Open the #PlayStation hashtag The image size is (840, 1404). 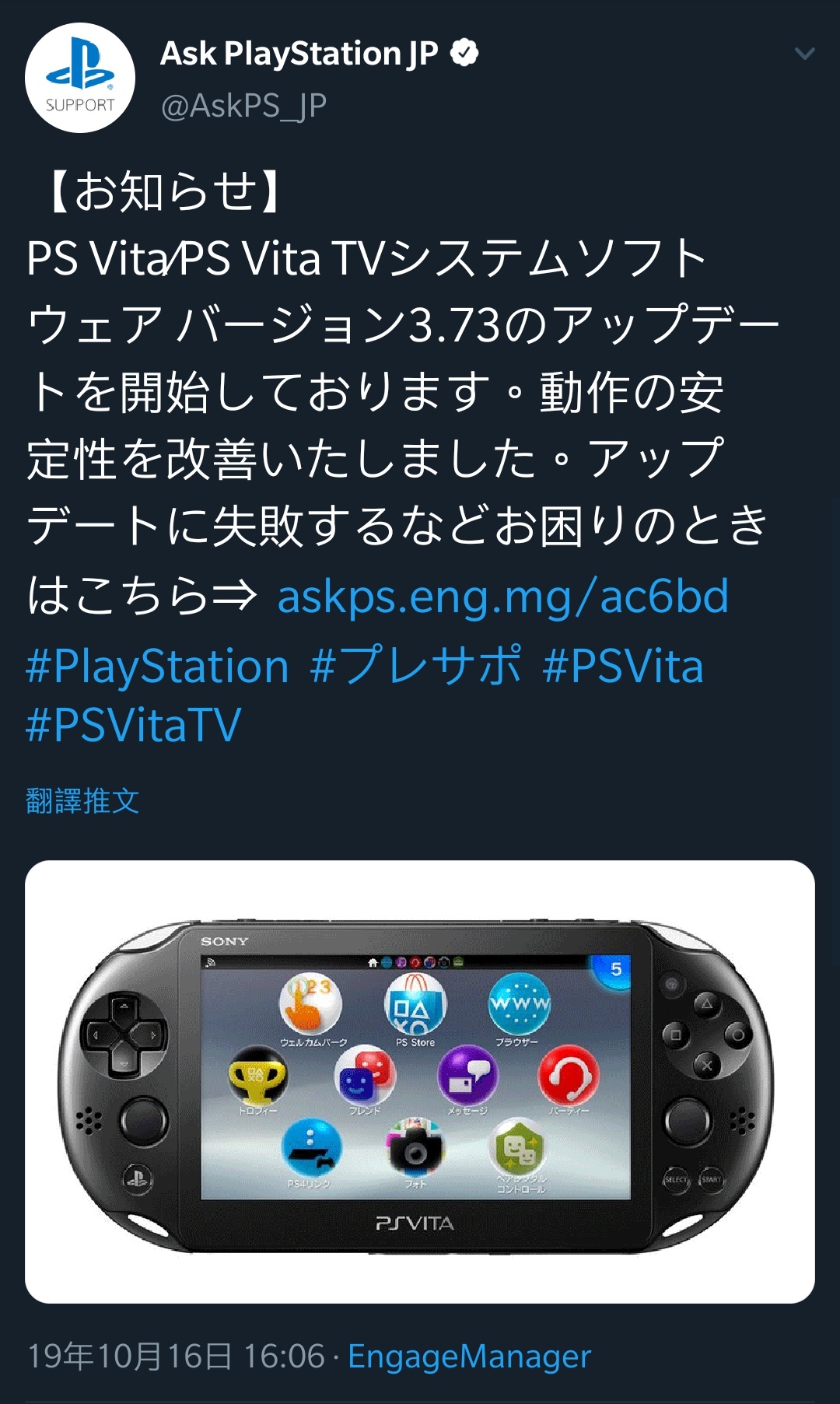[157, 667]
